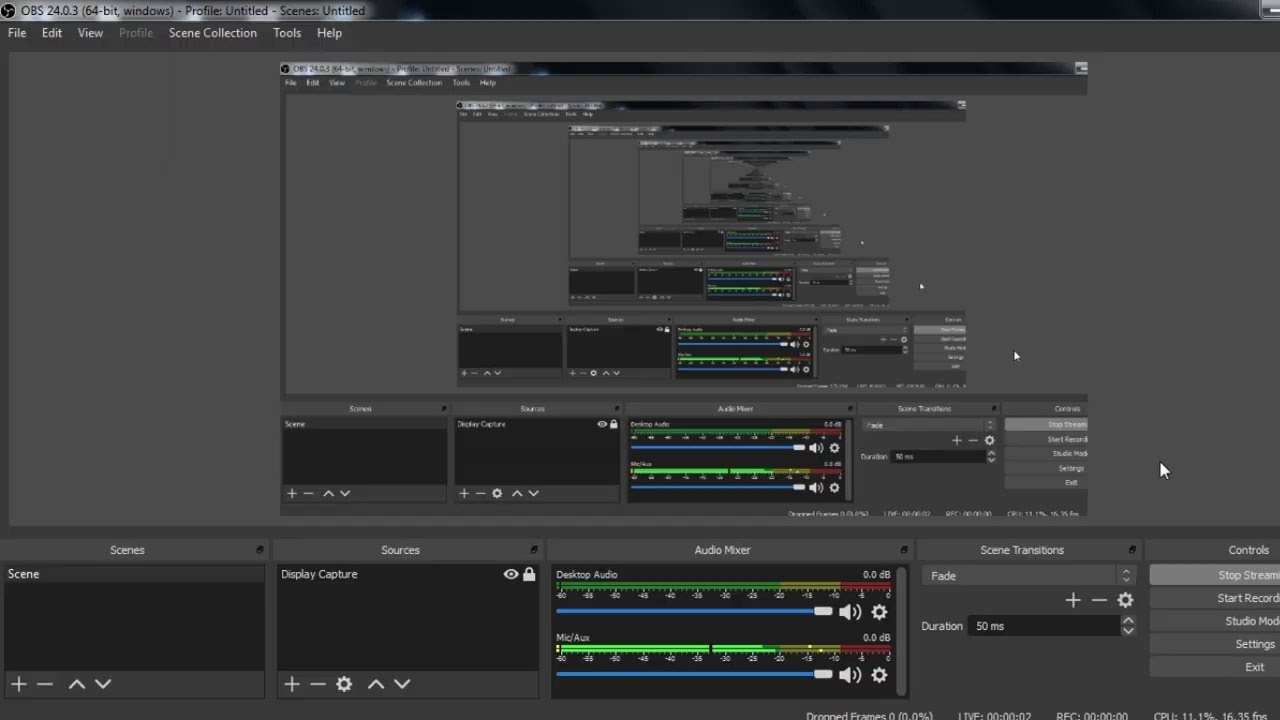Add a new source with plus icon
The height and width of the screenshot is (720, 1280).
(x=291, y=684)
